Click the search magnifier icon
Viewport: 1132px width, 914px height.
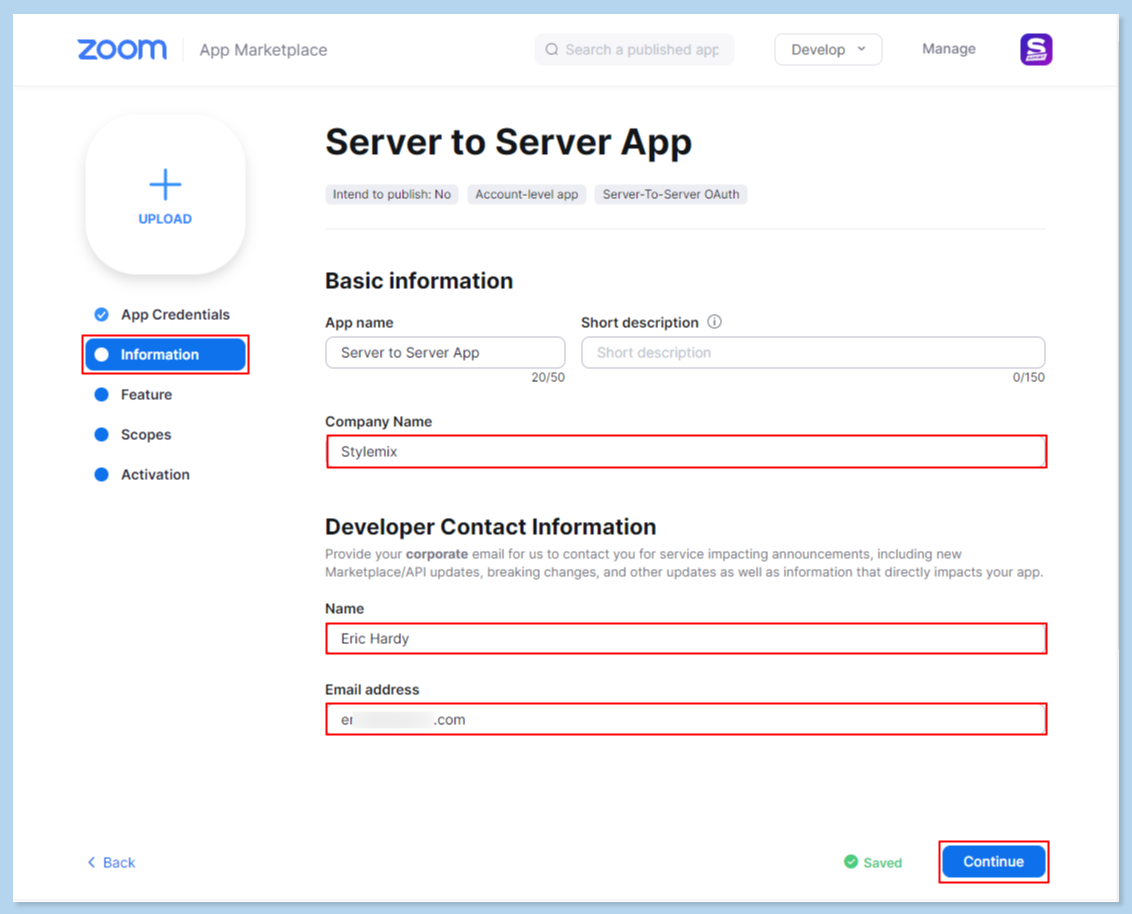(x=552, y=50)
